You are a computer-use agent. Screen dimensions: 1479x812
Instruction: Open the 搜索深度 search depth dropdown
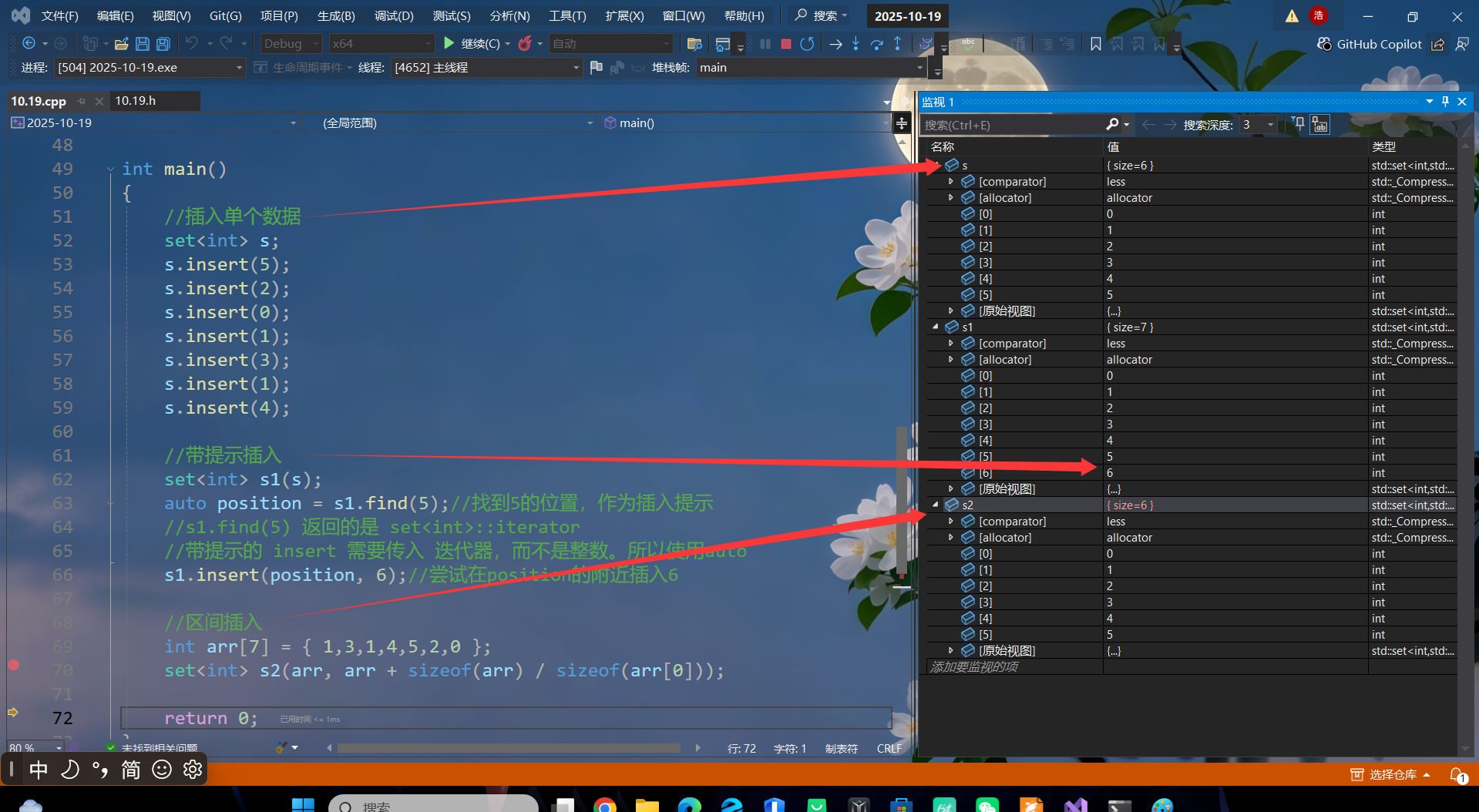click(x=1258, y=125)
